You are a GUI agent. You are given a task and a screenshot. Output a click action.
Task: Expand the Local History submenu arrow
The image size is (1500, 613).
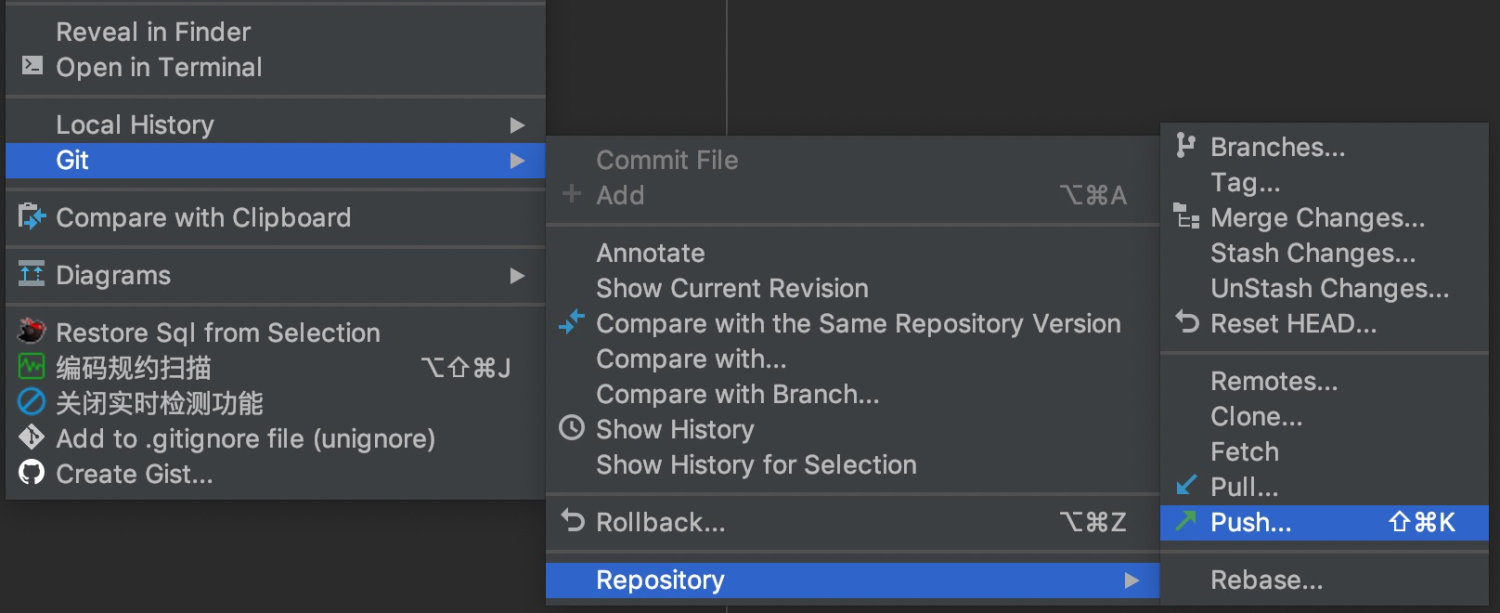(517, 125)
